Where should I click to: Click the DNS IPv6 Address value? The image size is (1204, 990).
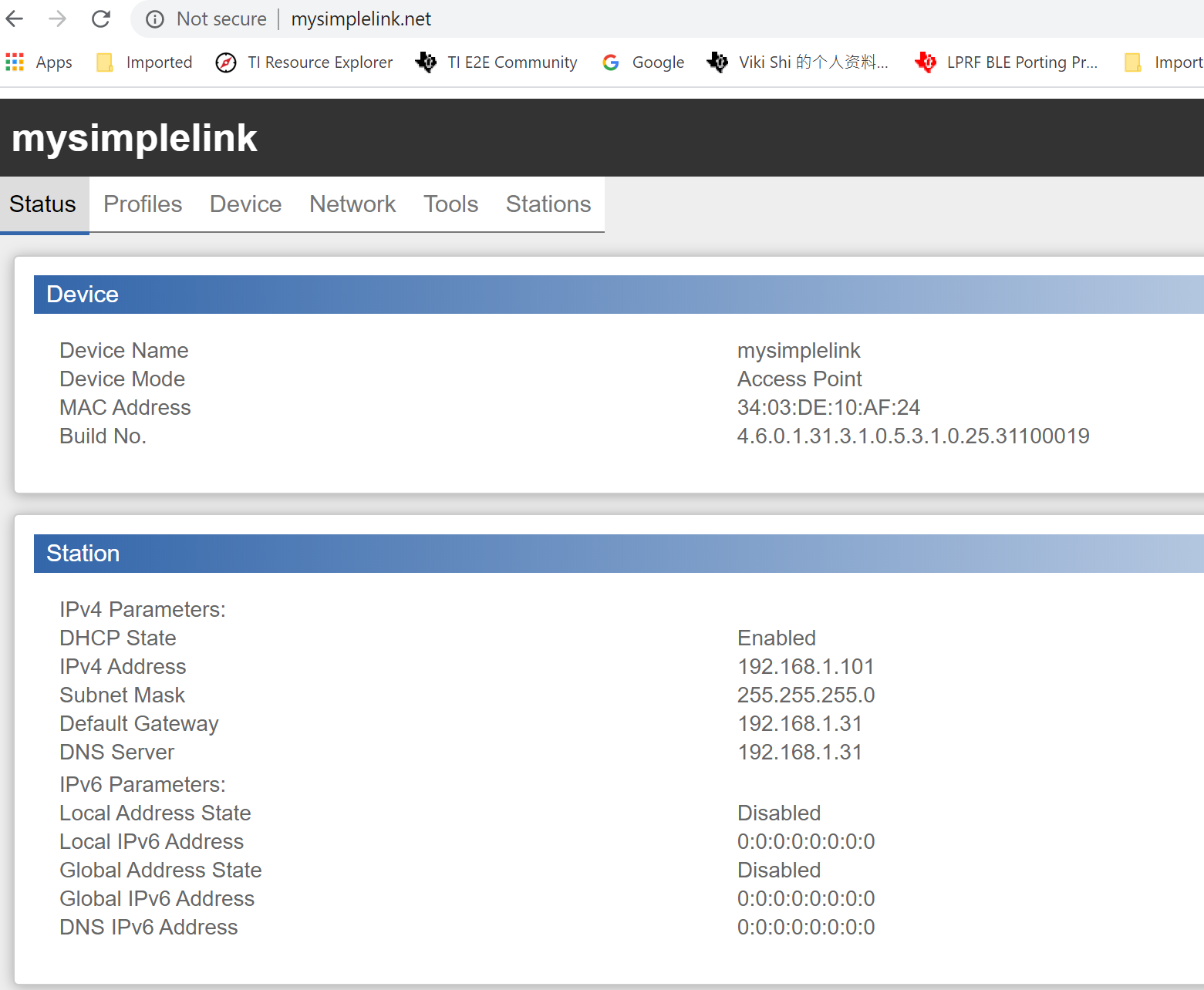[x=806, y=928]
